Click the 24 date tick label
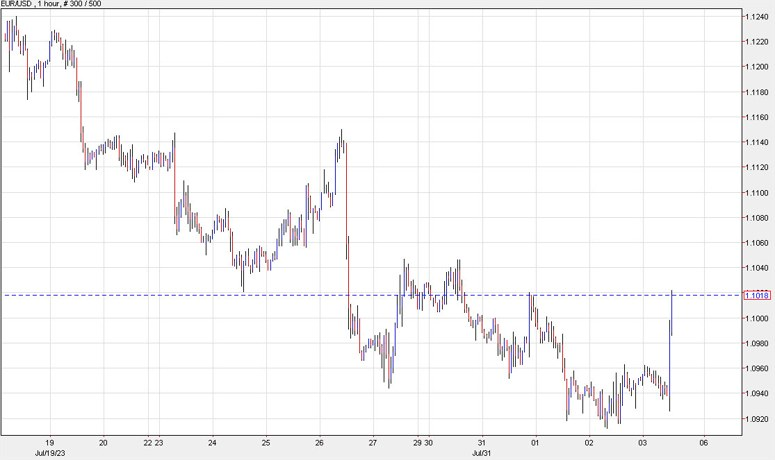 click(x=211, y=441)
